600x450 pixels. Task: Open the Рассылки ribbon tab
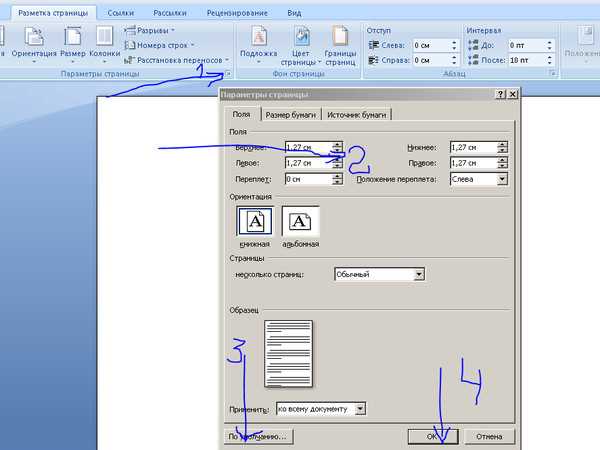tap(170, 13)
